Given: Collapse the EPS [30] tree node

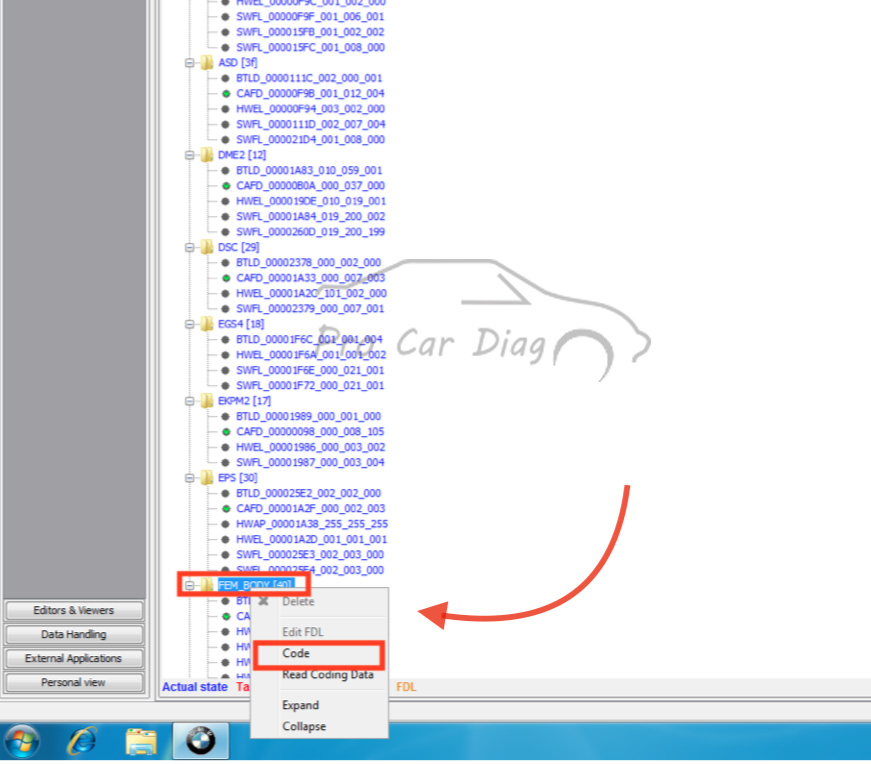Looking at the screenshot, I should coord(189,478).
